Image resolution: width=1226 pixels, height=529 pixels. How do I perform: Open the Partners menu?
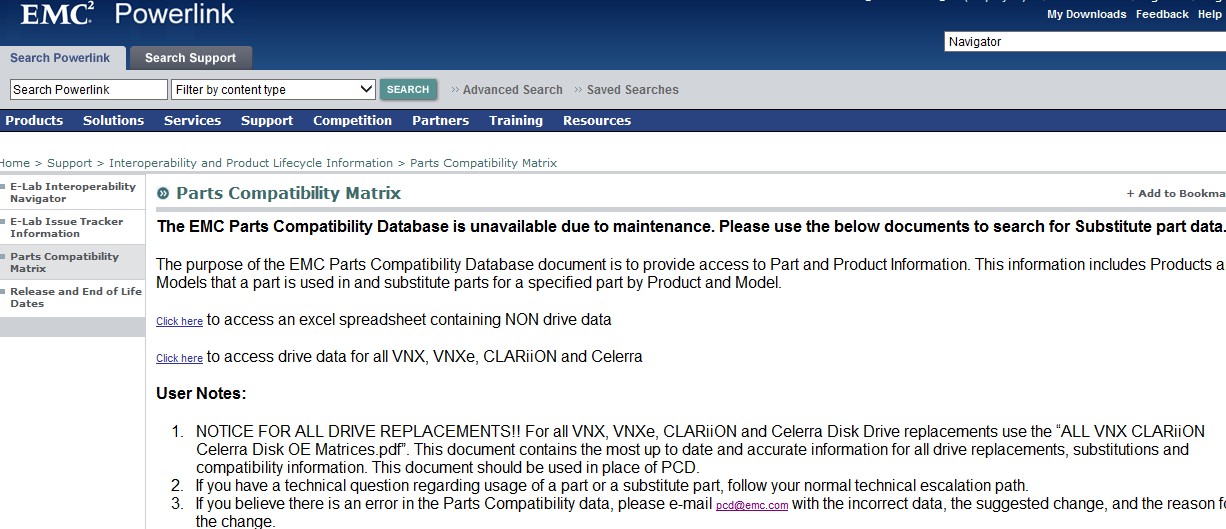(x=440, y=121)
